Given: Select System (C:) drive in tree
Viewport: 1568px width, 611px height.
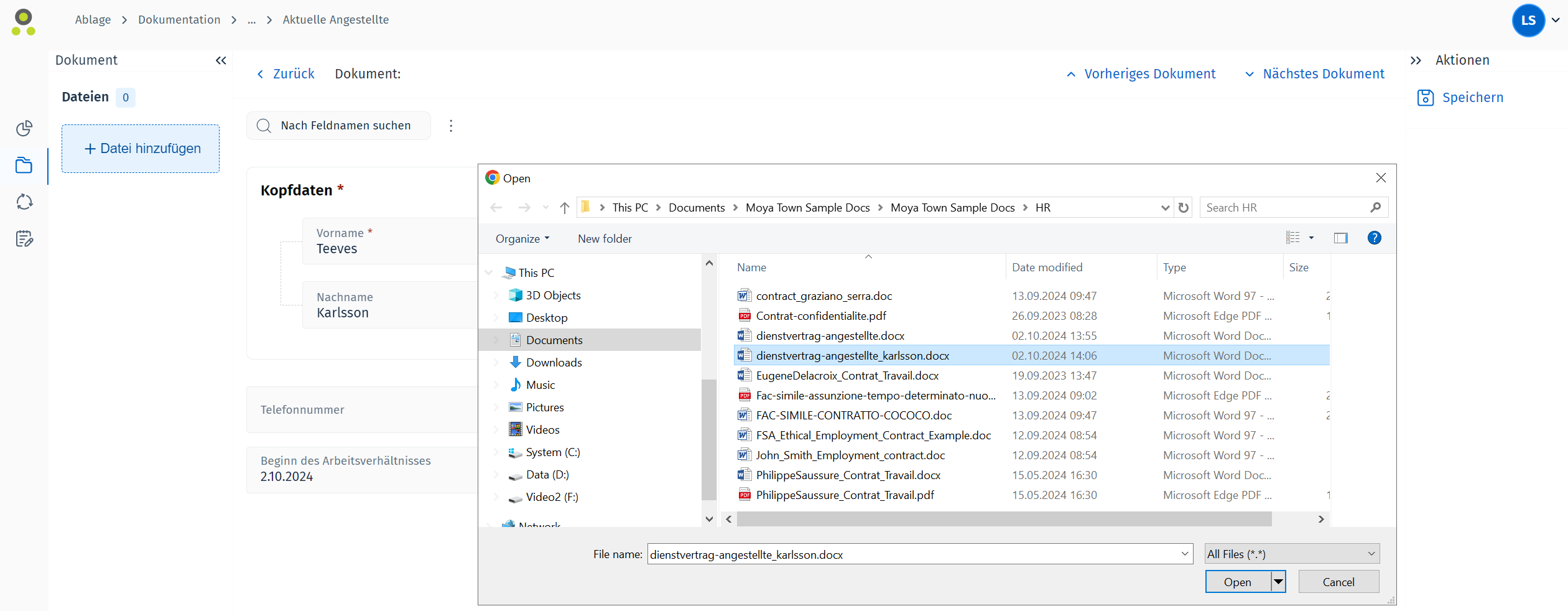Looking at the screenshot, I should [552, 452].
